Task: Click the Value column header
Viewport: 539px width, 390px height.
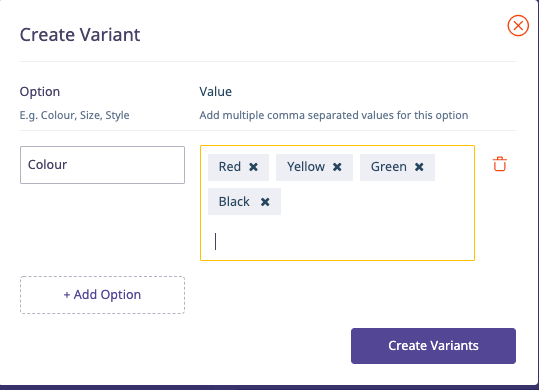Action: [x=216, y=92]
